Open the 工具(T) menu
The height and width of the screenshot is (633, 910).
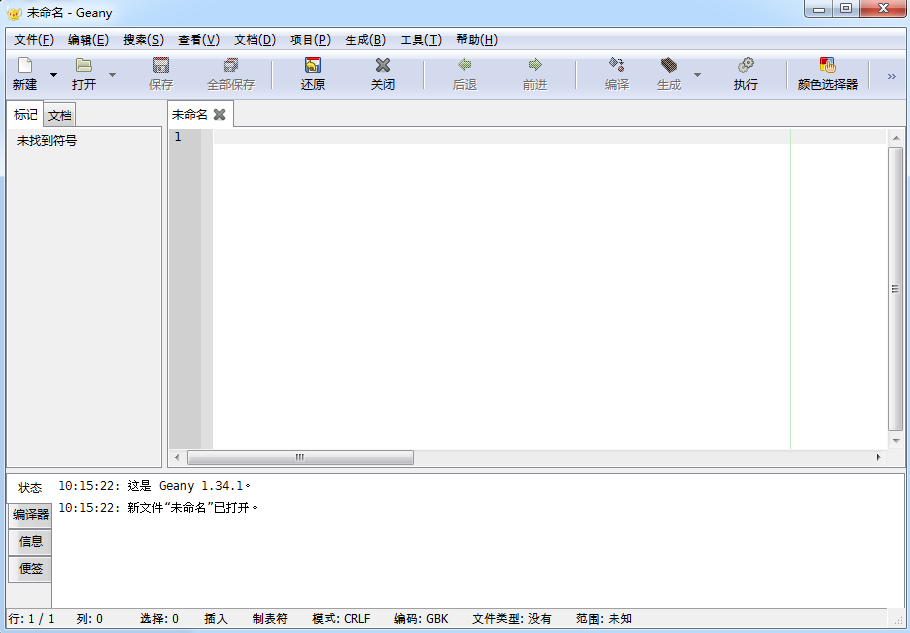421,40
